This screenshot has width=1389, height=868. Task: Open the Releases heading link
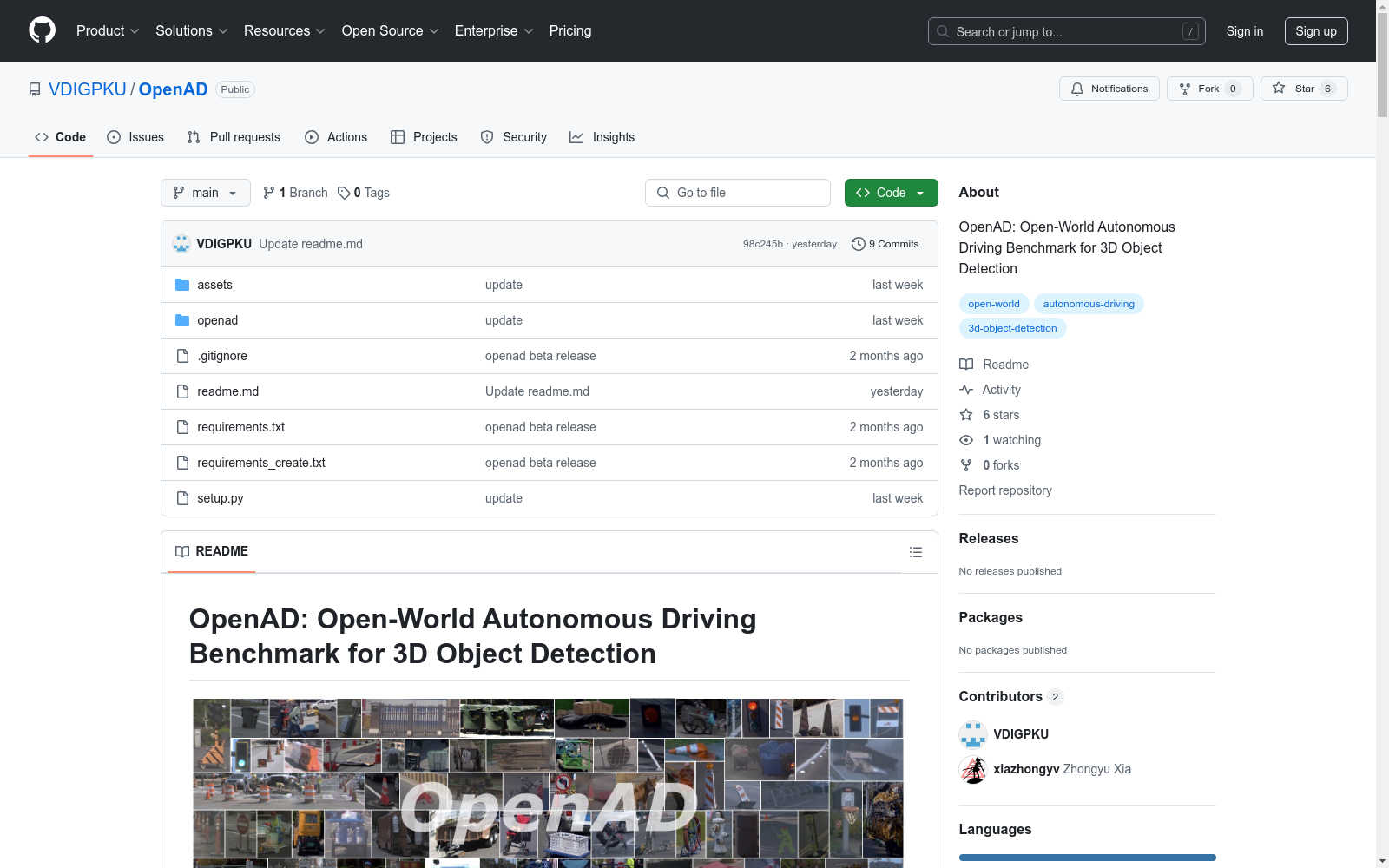coord(989,538)
